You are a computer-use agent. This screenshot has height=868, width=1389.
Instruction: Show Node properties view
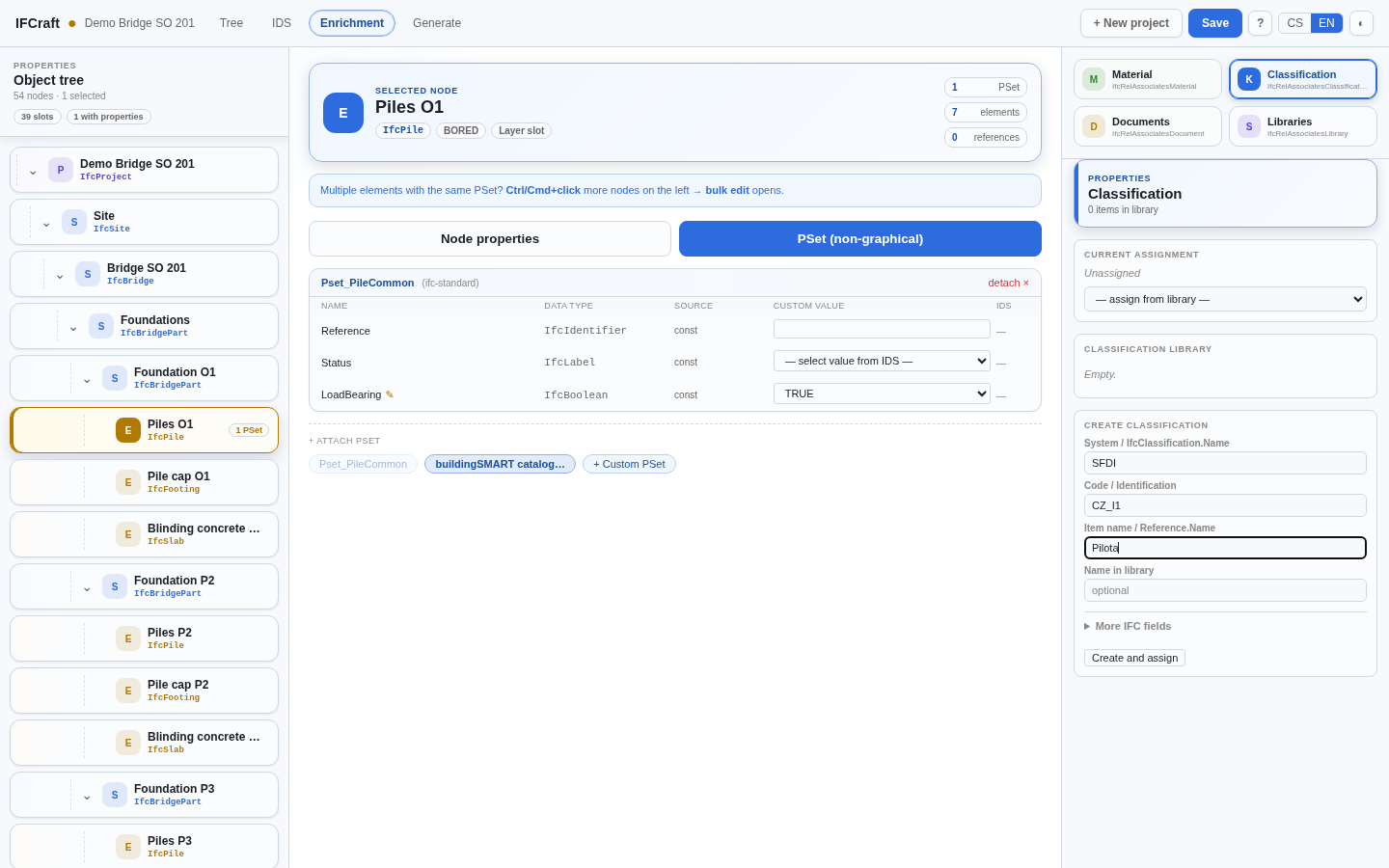click(x=490, y=239)
